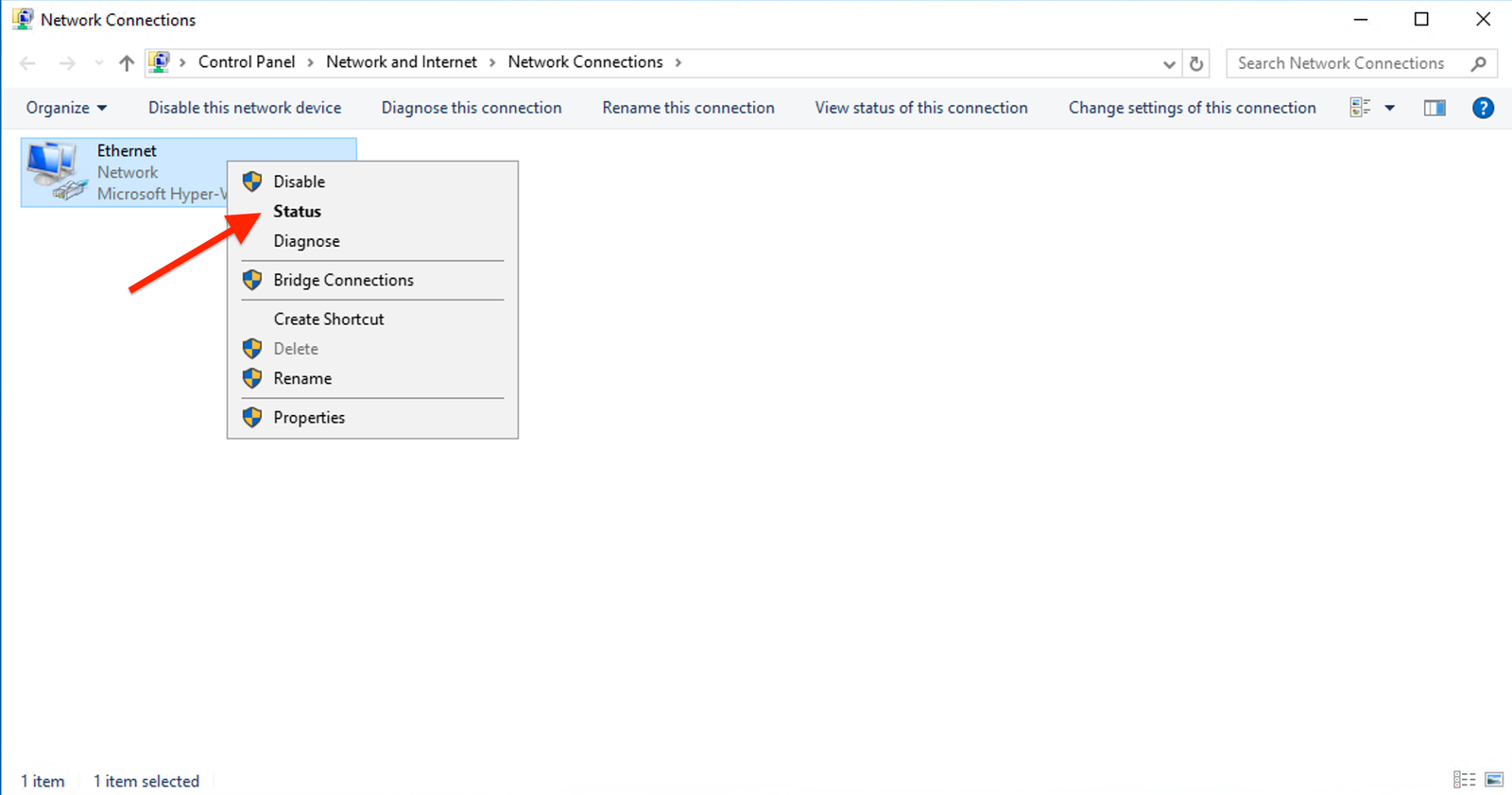Image resolution: width=1512 pixels, height=795 pixels.
Task: Click Diagnose this connection
Action: 472,108
